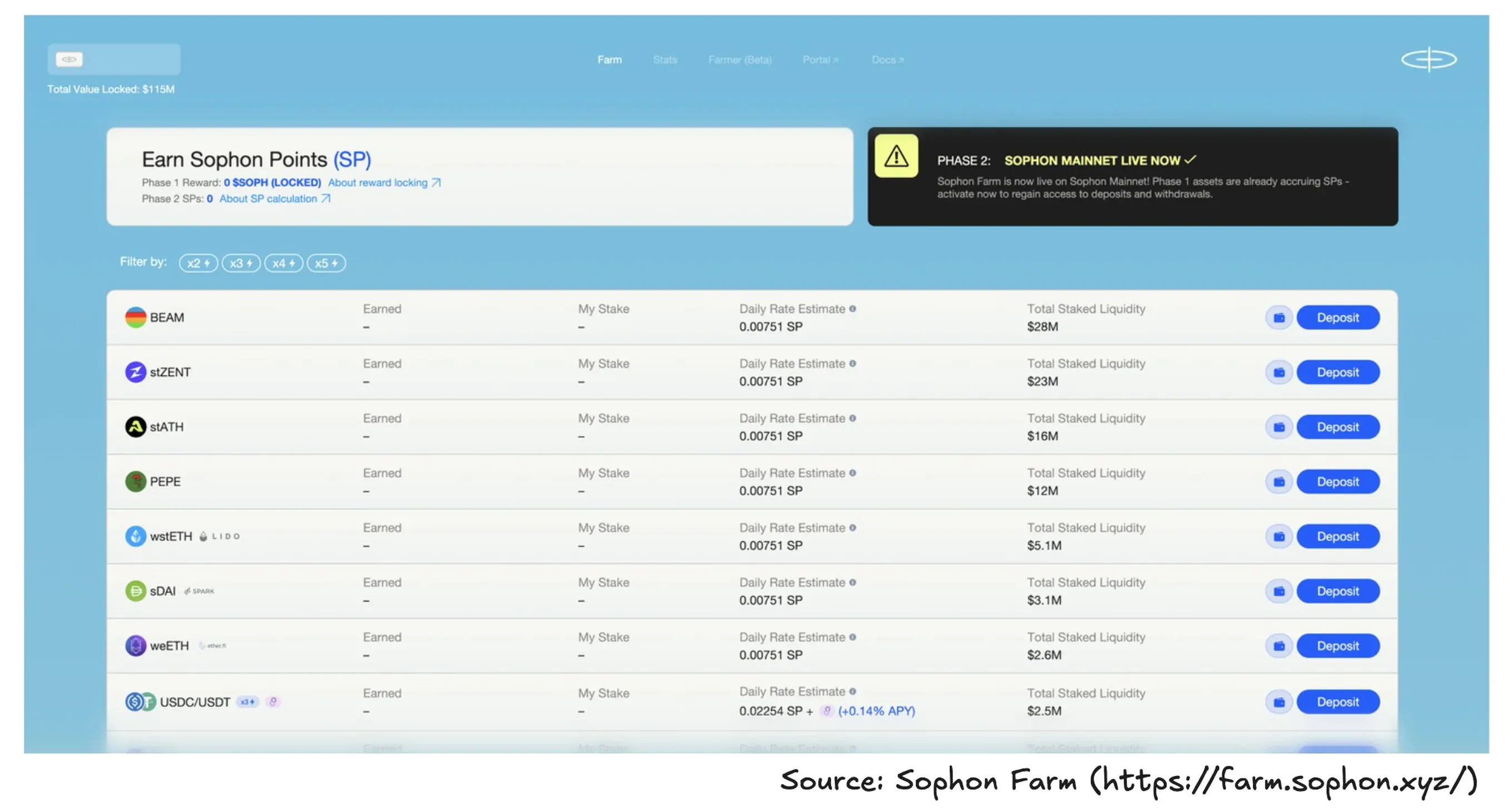Open About reward locking link
The height and width of the screenshot is (812, 1512).
[x=384, y=182]
